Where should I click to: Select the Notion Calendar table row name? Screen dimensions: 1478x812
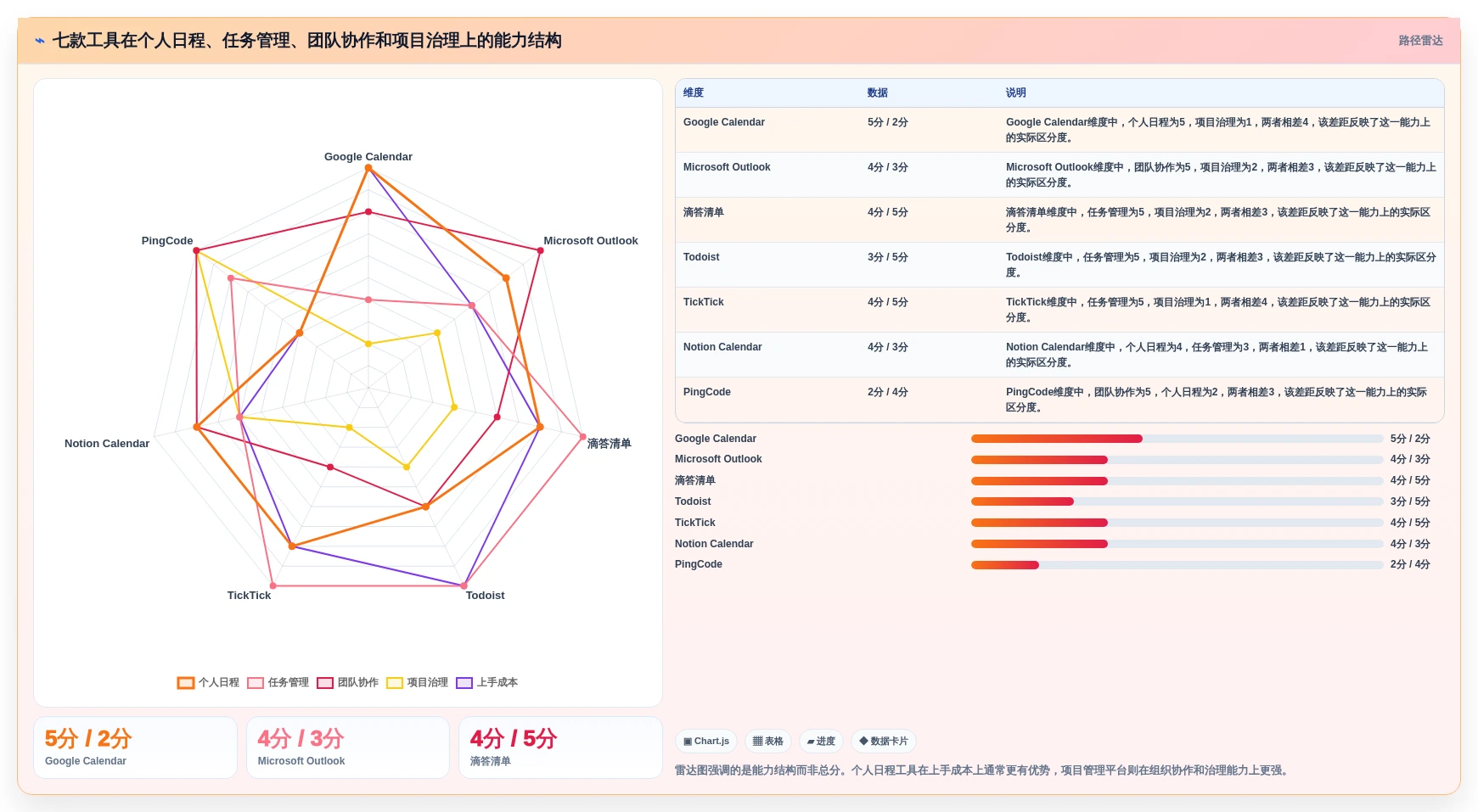(x=722, y=347)
